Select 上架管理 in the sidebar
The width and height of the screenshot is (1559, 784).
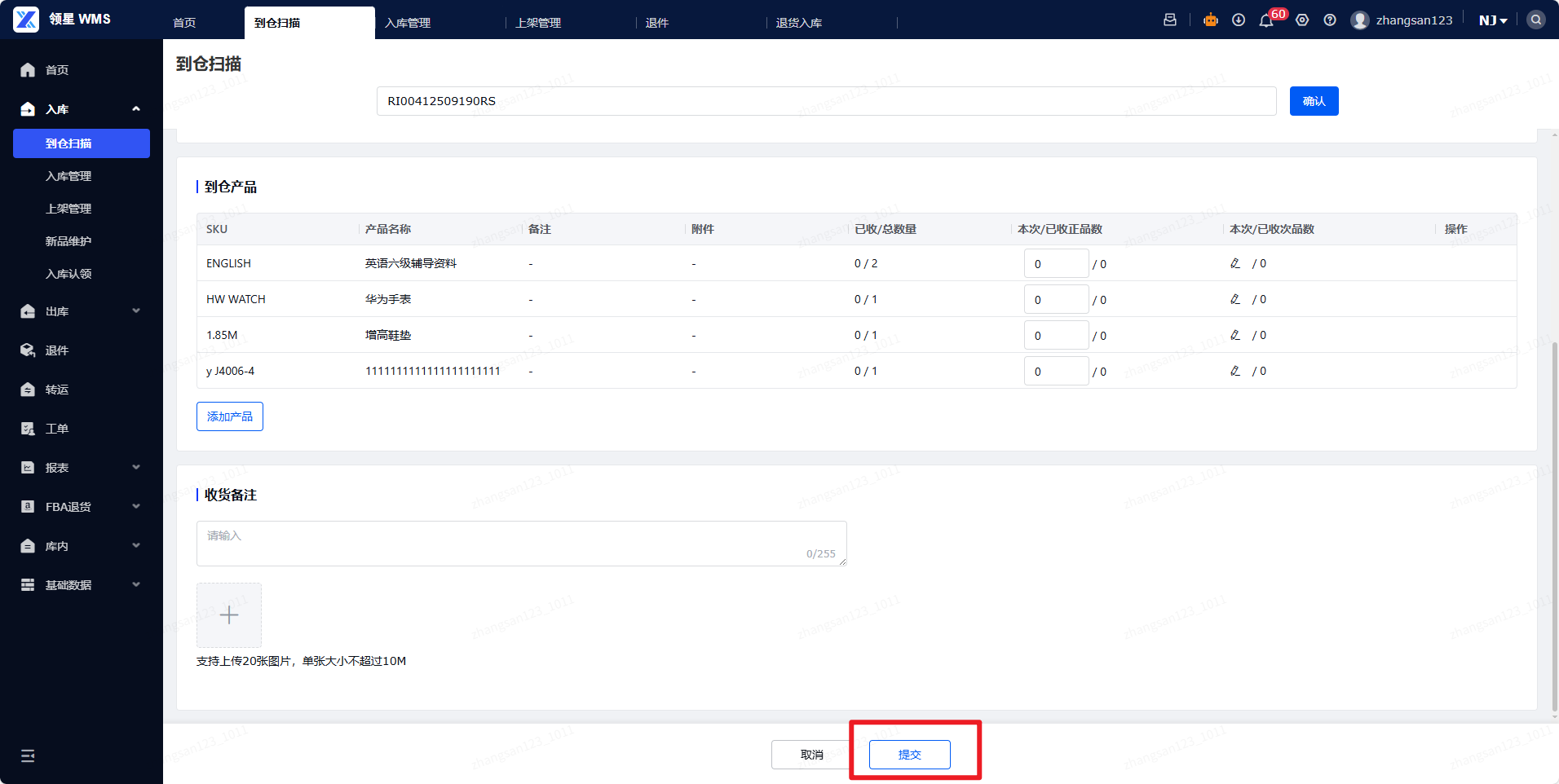tap(68, 209)
